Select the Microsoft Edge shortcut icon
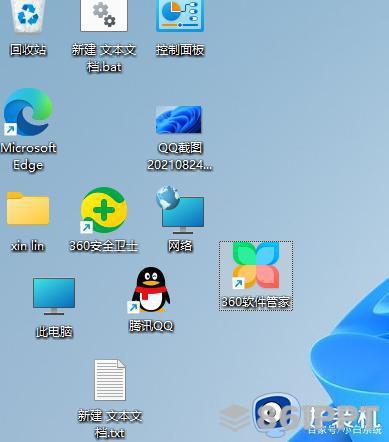Image resolution: width=389 pixels, height=442 pixels. (x=28, y=112)
